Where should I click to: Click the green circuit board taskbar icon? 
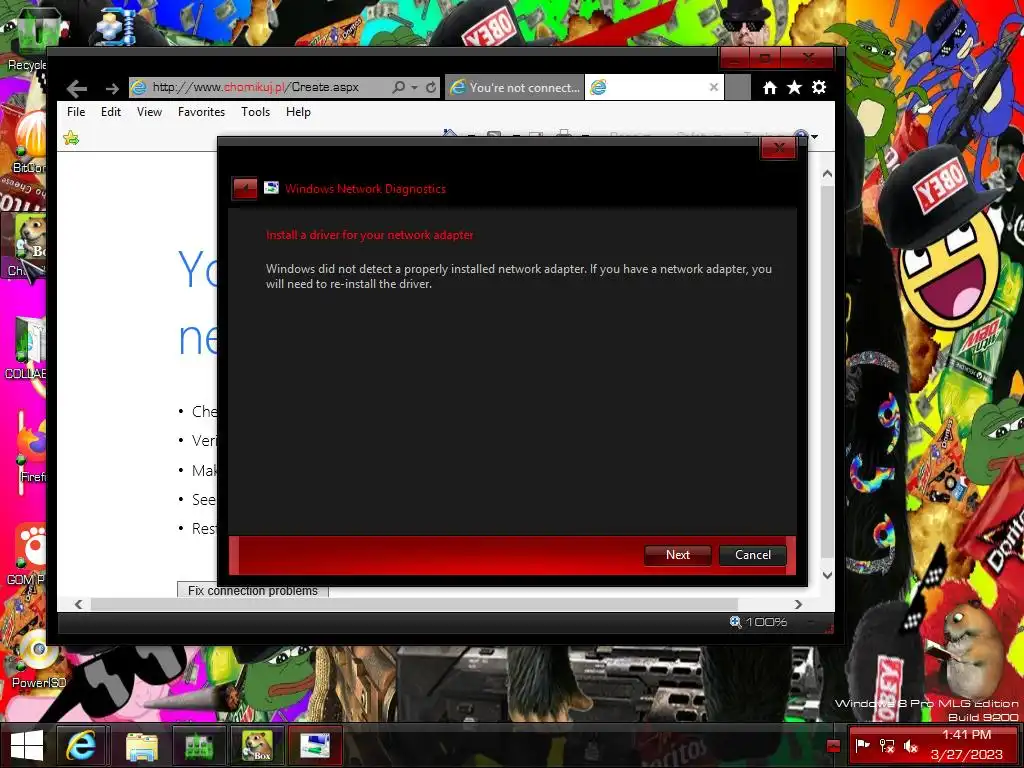tap(199, 746)
